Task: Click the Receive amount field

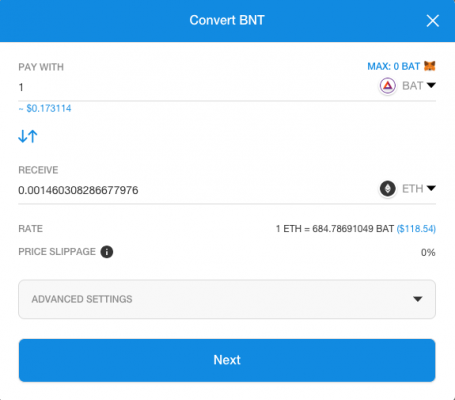Action: (x=197, y=190)
